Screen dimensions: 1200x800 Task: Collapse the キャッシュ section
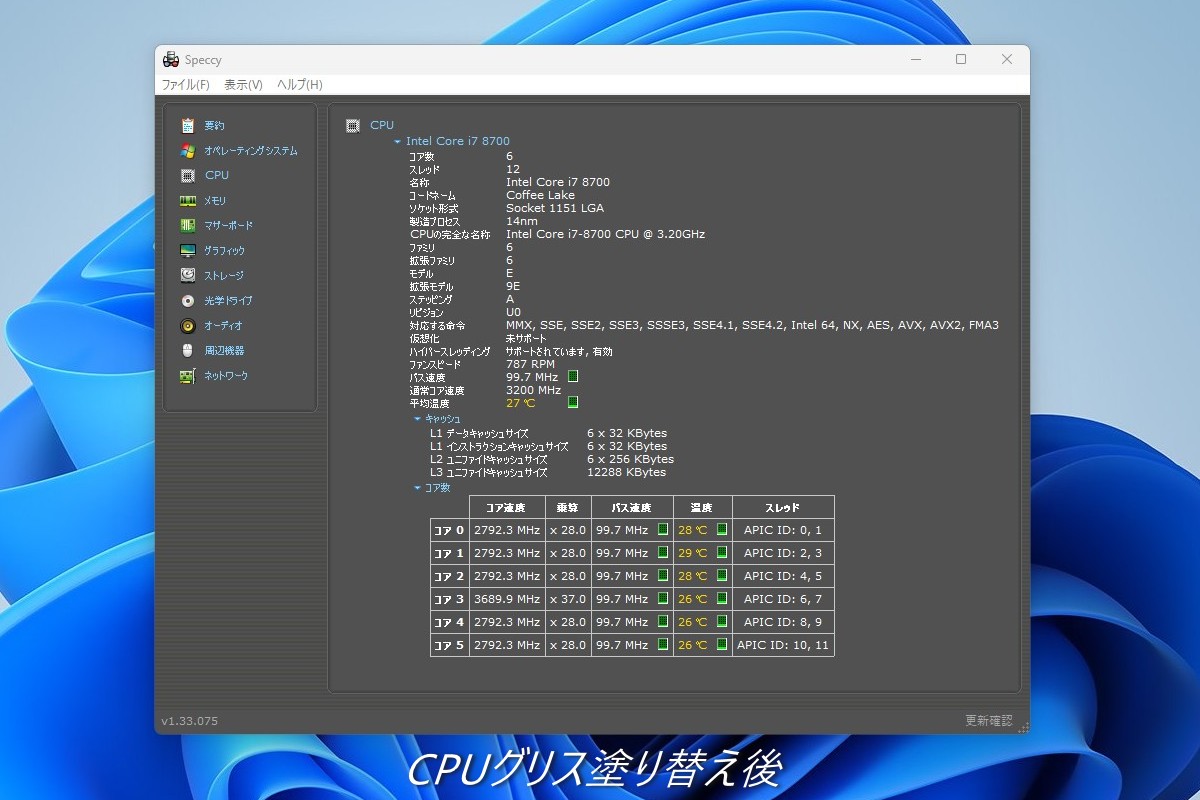click(x=418, y=419)
